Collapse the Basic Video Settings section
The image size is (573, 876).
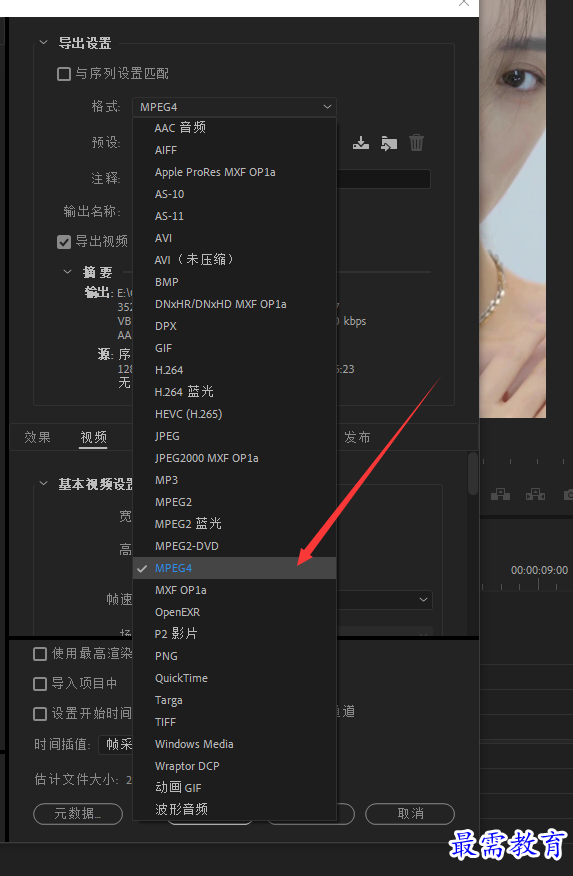[x=44, y=483]
